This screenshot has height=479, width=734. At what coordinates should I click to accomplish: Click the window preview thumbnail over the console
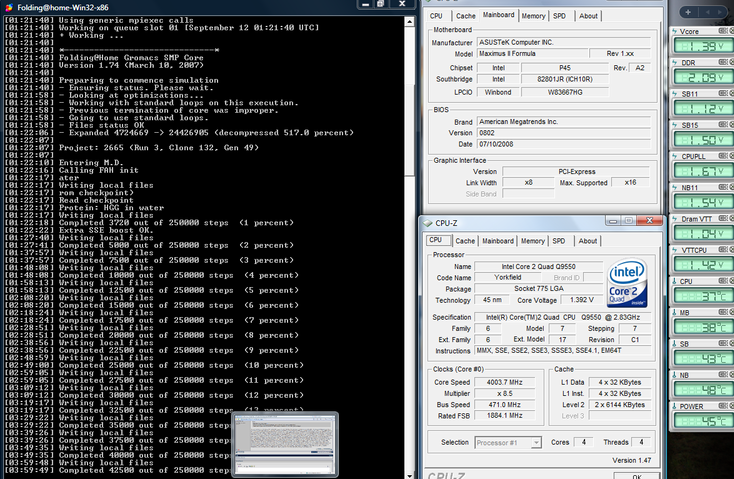(x=285, y=444)
